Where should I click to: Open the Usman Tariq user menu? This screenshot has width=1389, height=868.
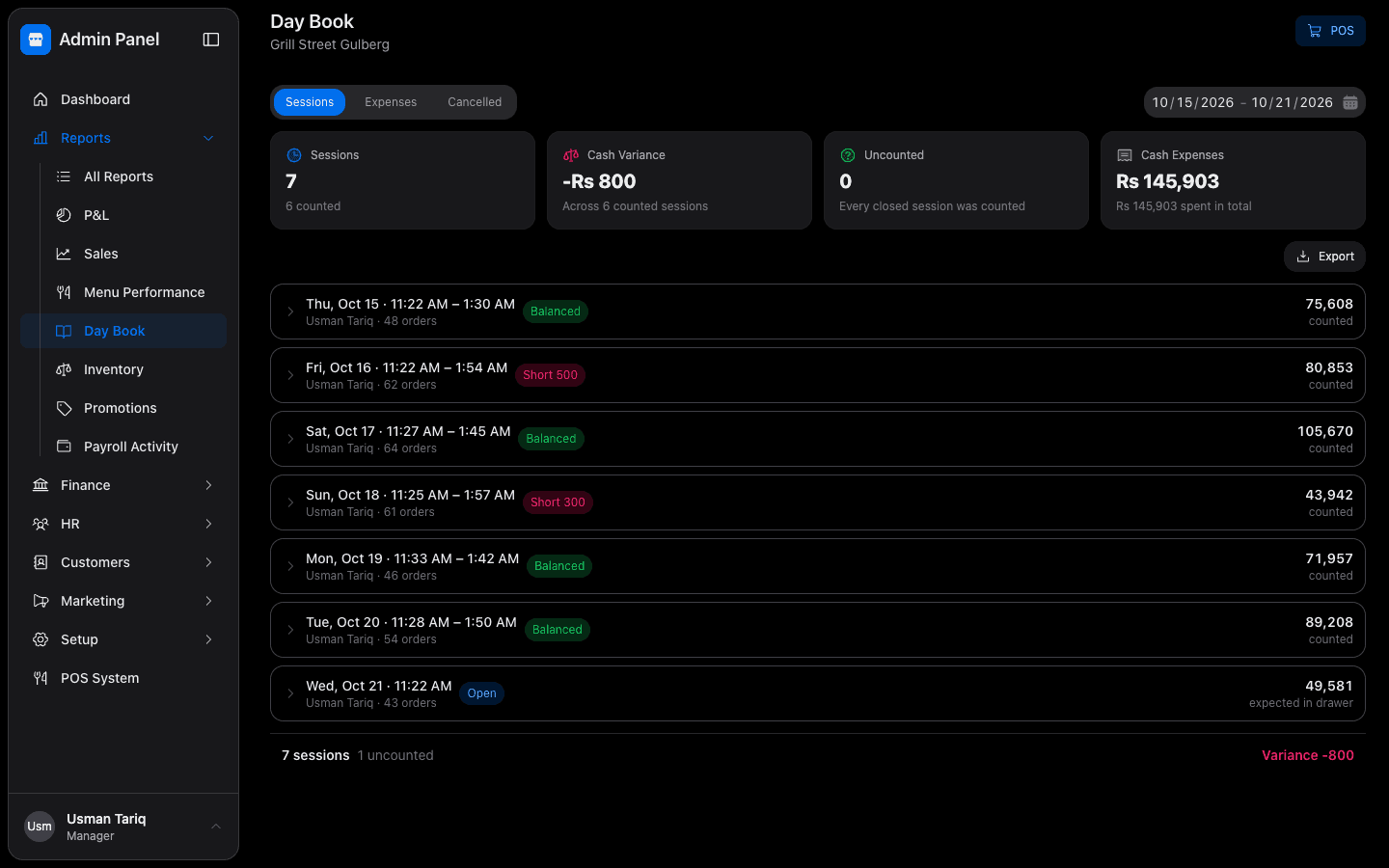coord(123,827)
